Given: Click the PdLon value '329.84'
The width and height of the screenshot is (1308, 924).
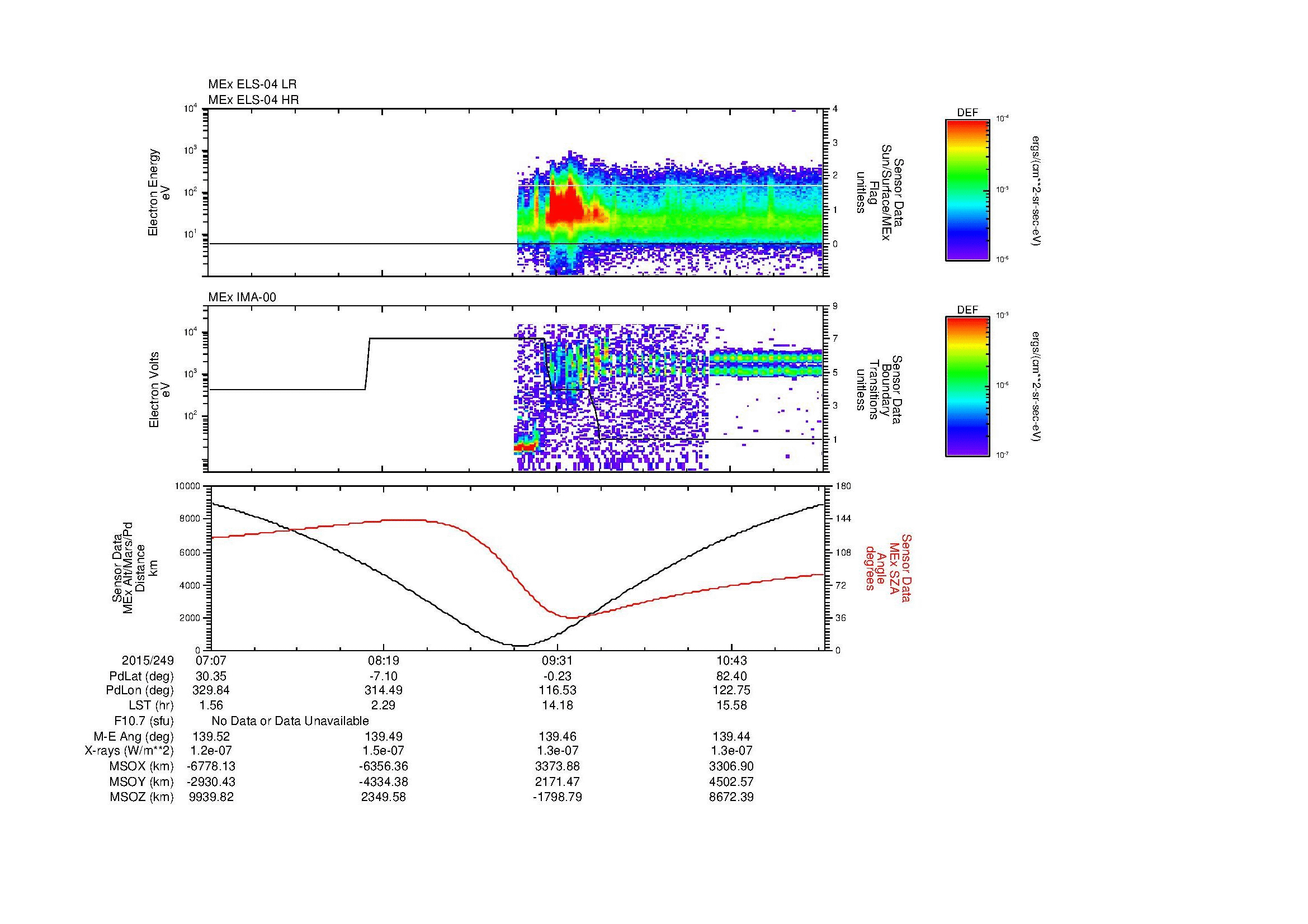Looking at the screenshot, I should click(x=211, y=690).
